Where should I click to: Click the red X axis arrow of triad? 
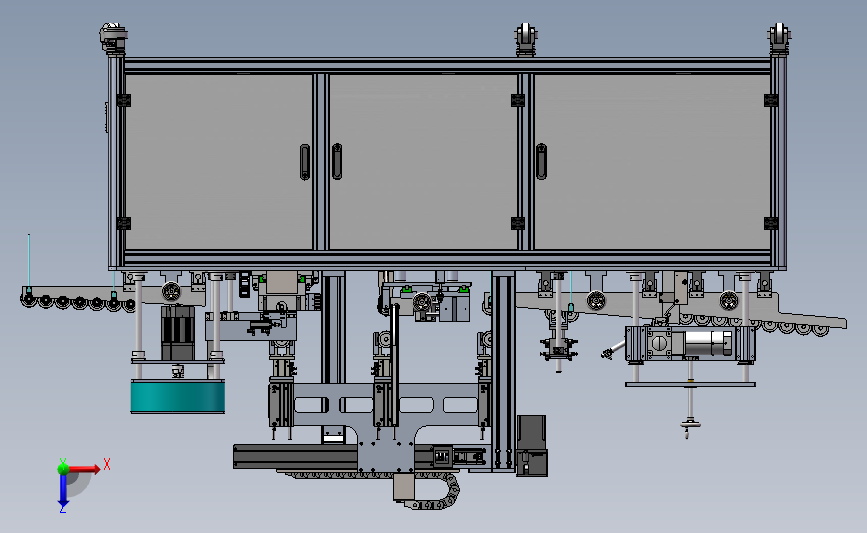click(x=83, y=469)
